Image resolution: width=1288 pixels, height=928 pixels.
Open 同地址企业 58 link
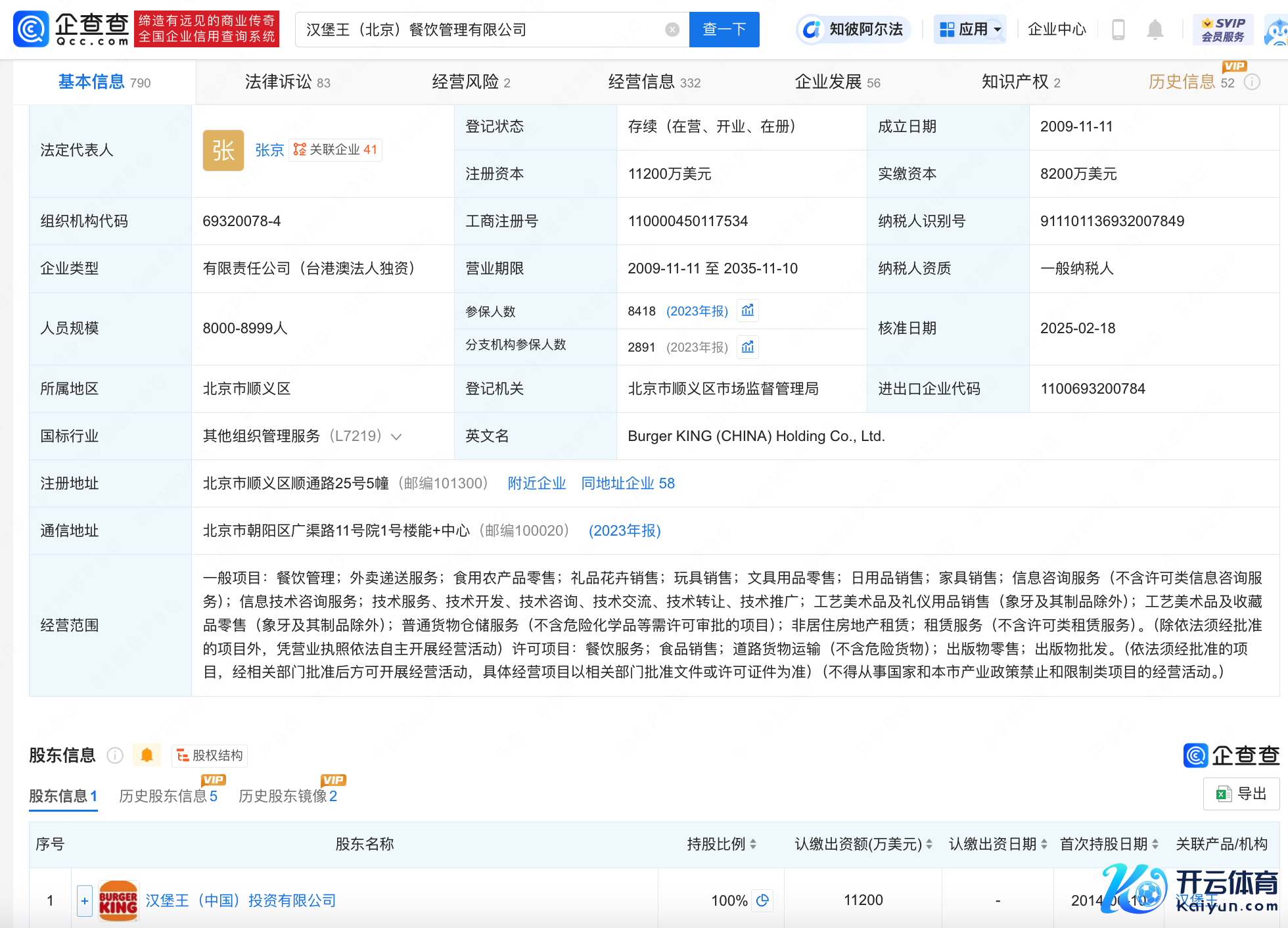pos(628,483)
